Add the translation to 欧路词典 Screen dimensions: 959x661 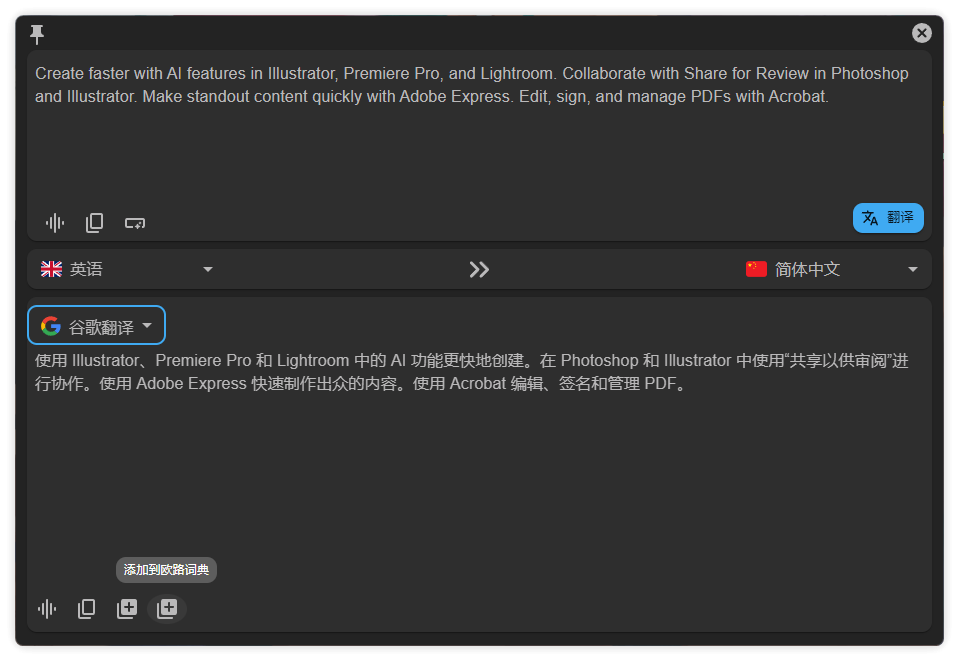[167, 608]
